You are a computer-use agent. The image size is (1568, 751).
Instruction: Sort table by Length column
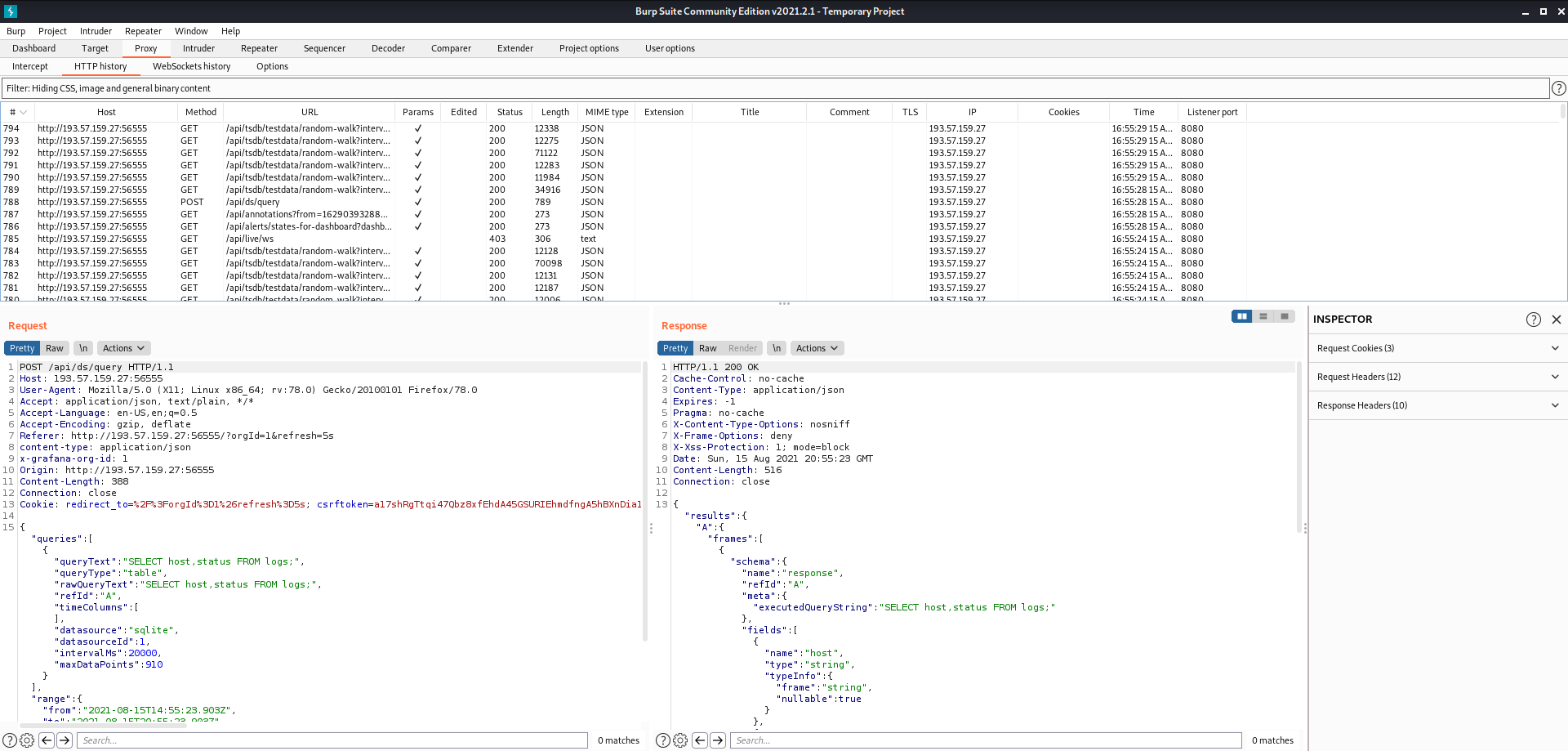click(555, 112)
